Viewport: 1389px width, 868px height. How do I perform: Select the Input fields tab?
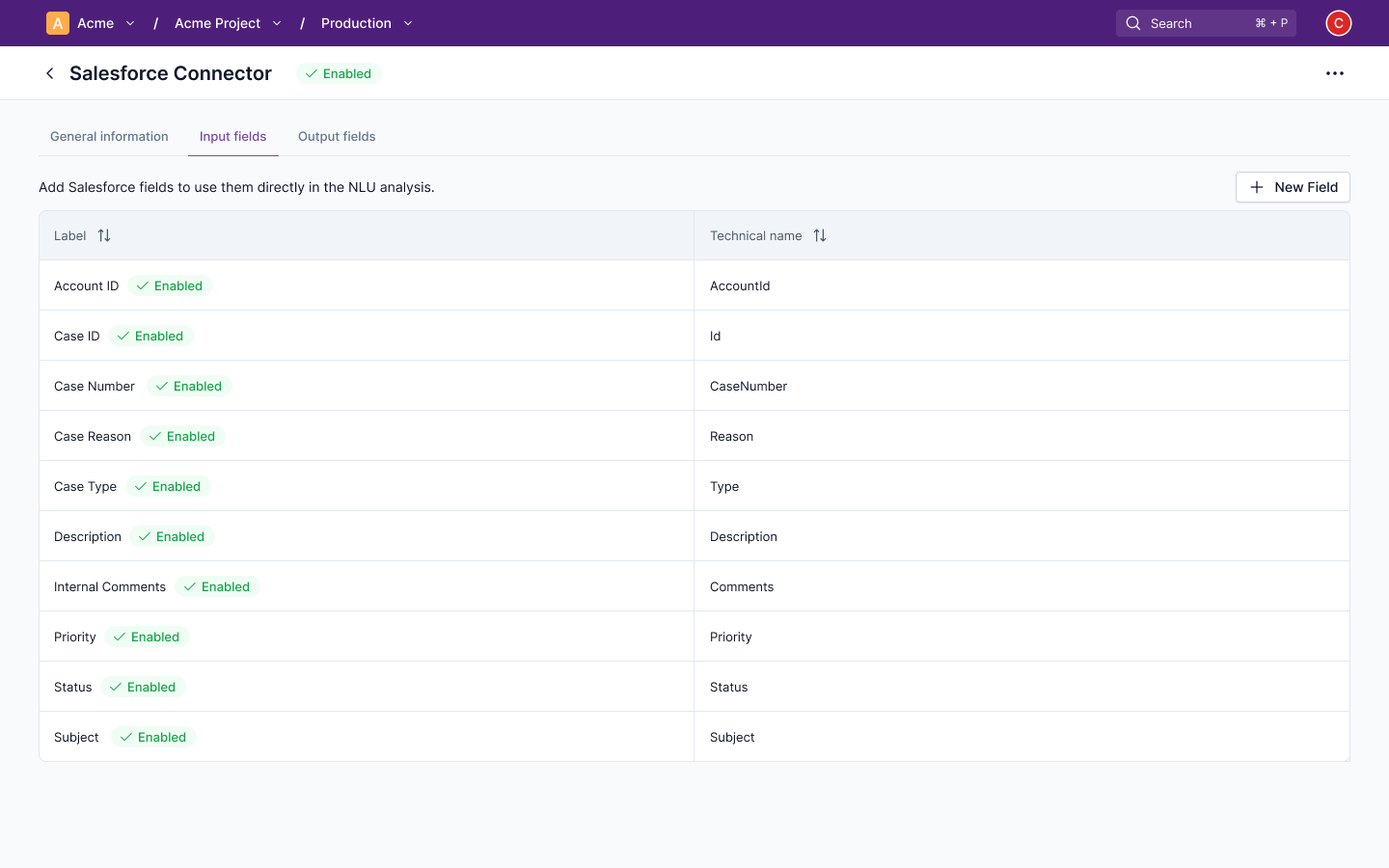[x=233, y=137]
